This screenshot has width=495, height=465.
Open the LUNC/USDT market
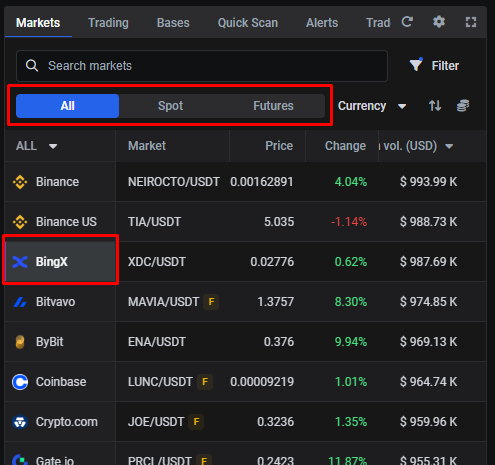tap(160, 382)
